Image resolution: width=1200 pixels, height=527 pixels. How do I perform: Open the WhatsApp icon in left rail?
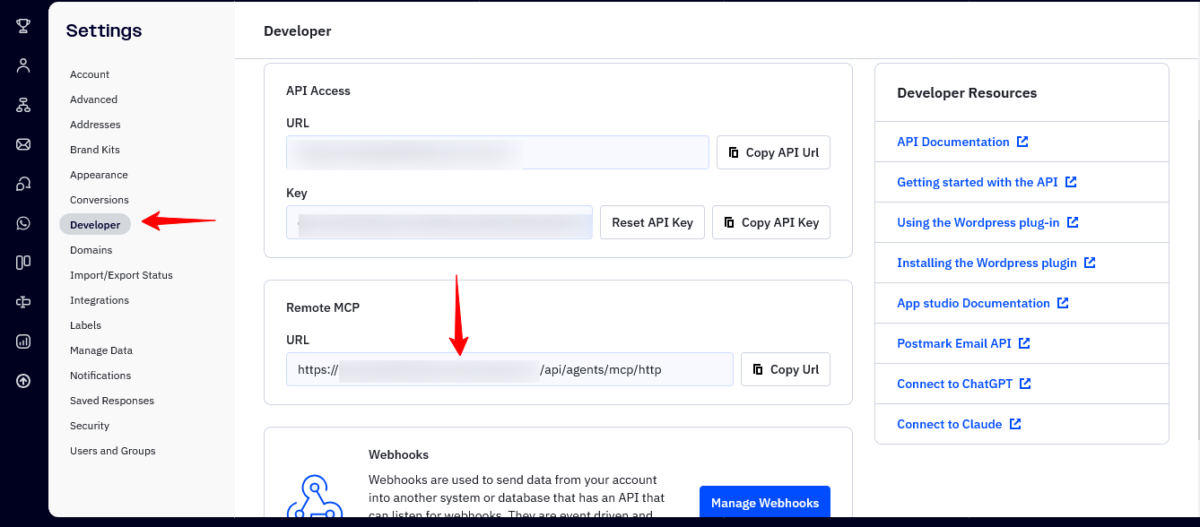pos(23,223)
